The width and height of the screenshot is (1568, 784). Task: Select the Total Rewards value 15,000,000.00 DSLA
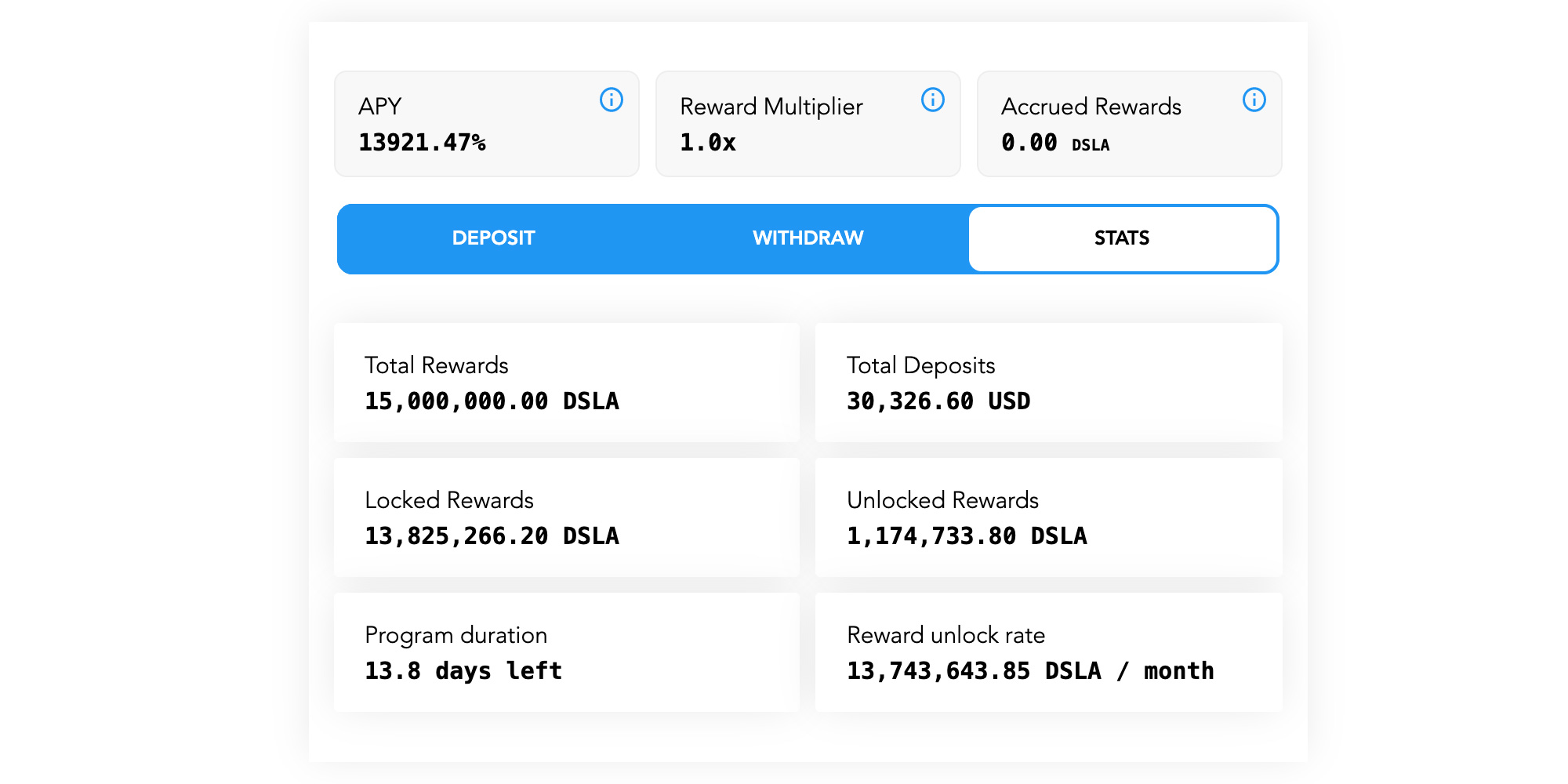(x=492, y=401)
